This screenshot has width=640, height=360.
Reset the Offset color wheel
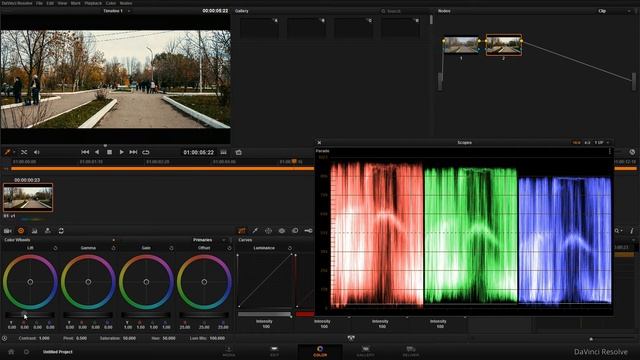click(x=229, y=248)
